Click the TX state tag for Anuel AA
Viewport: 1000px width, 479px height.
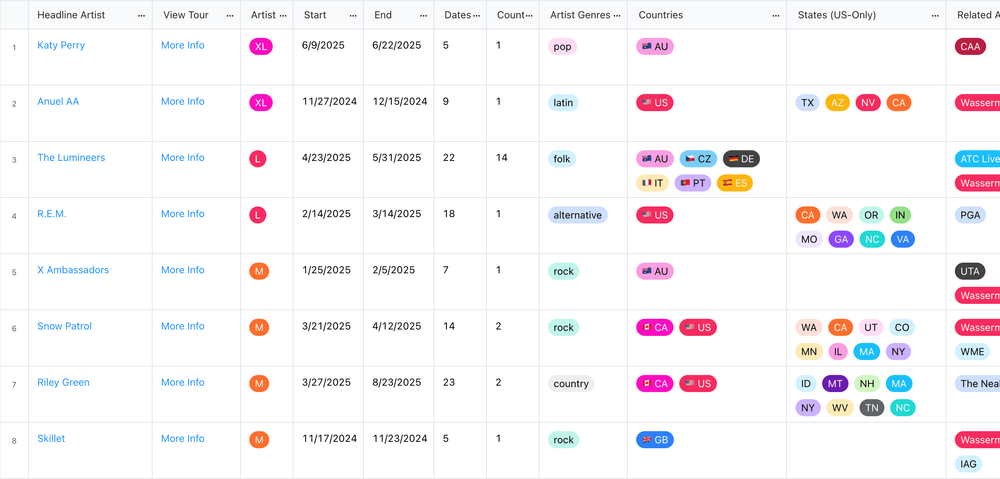807,103
